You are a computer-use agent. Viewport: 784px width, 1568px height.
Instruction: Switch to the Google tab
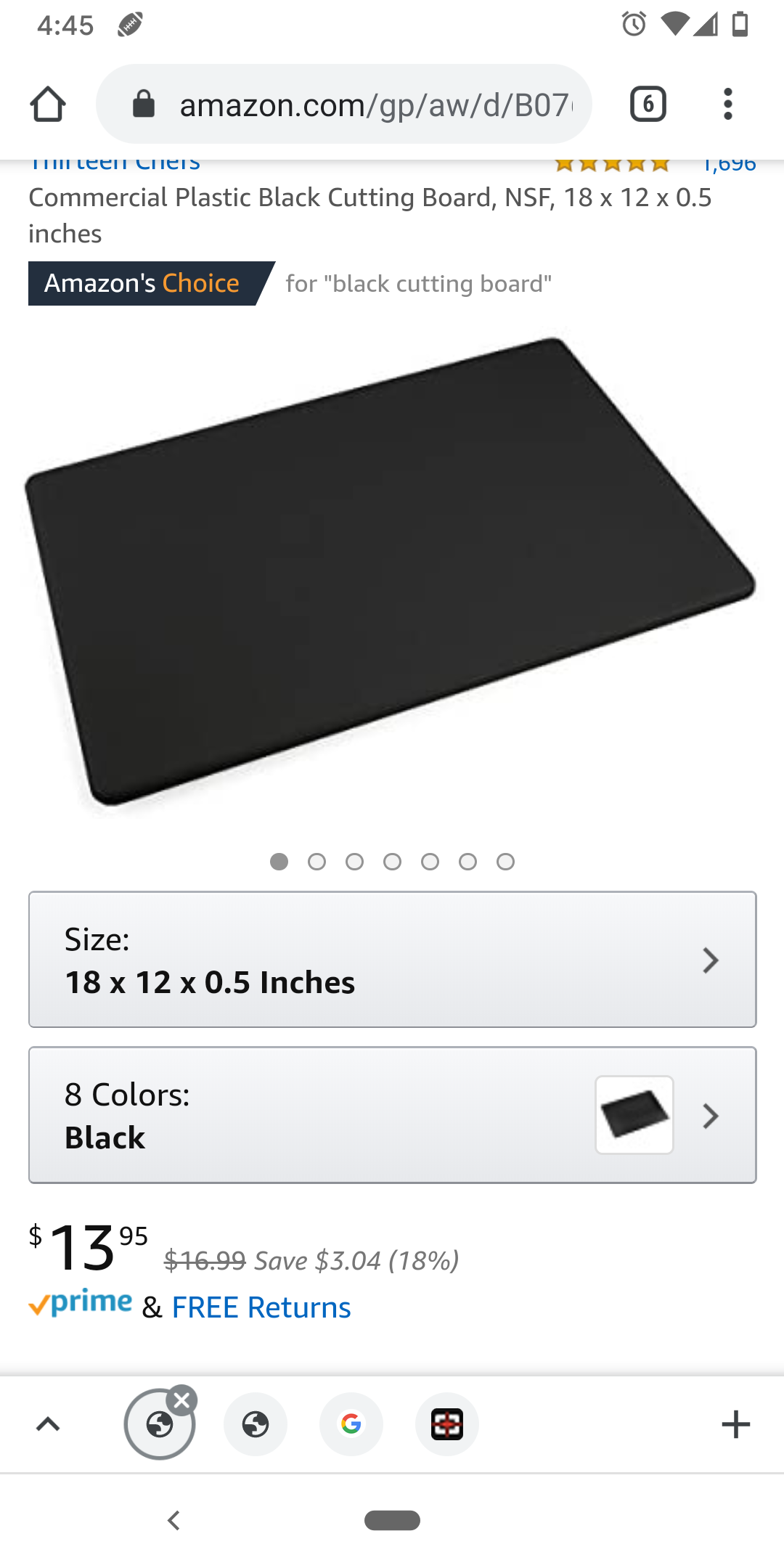click(351, 1424)
